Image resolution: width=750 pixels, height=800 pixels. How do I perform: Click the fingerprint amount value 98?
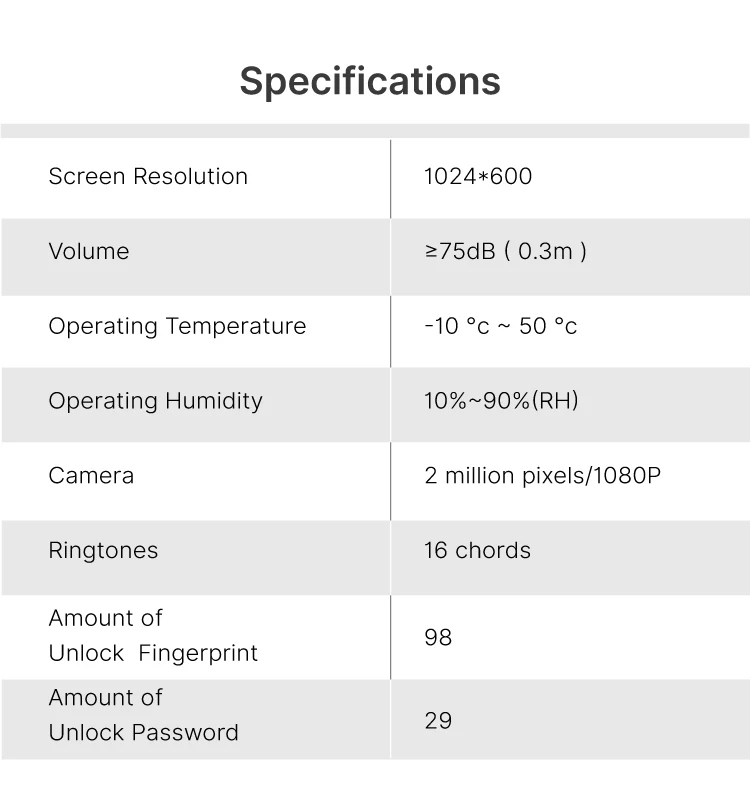pyautogui.click(x=438, y=637)
